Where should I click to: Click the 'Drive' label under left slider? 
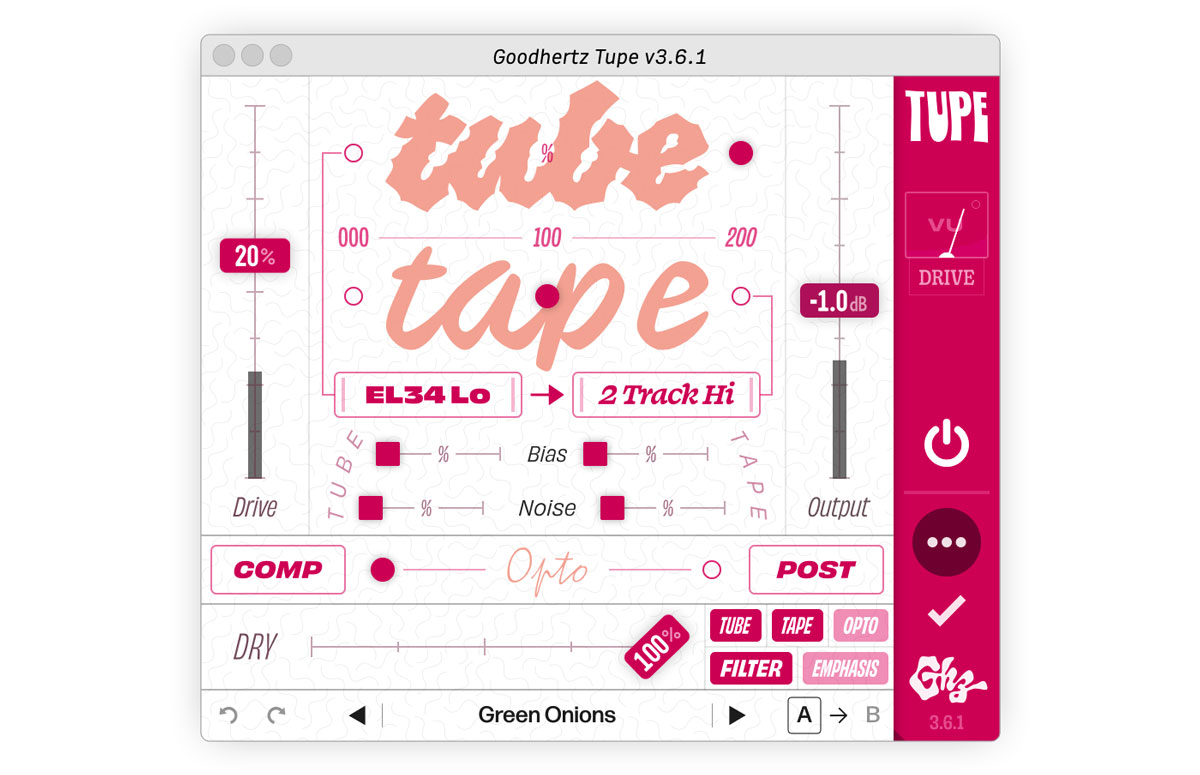[255, 507]
